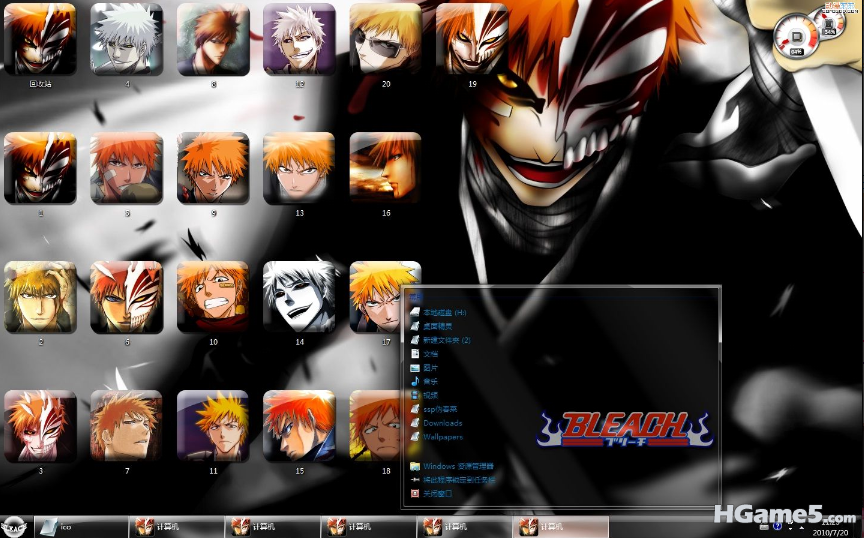
Task: Select desktop icon labeled 8
Action: pos(213,39)
